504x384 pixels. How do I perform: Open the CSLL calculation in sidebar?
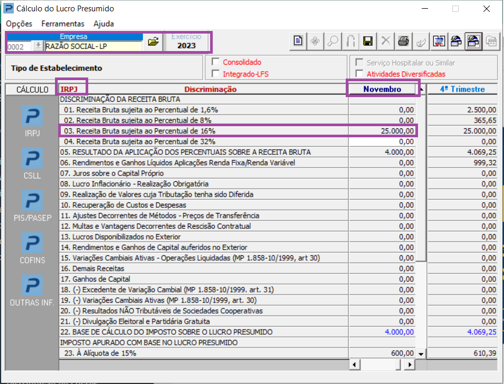[32, 164]
